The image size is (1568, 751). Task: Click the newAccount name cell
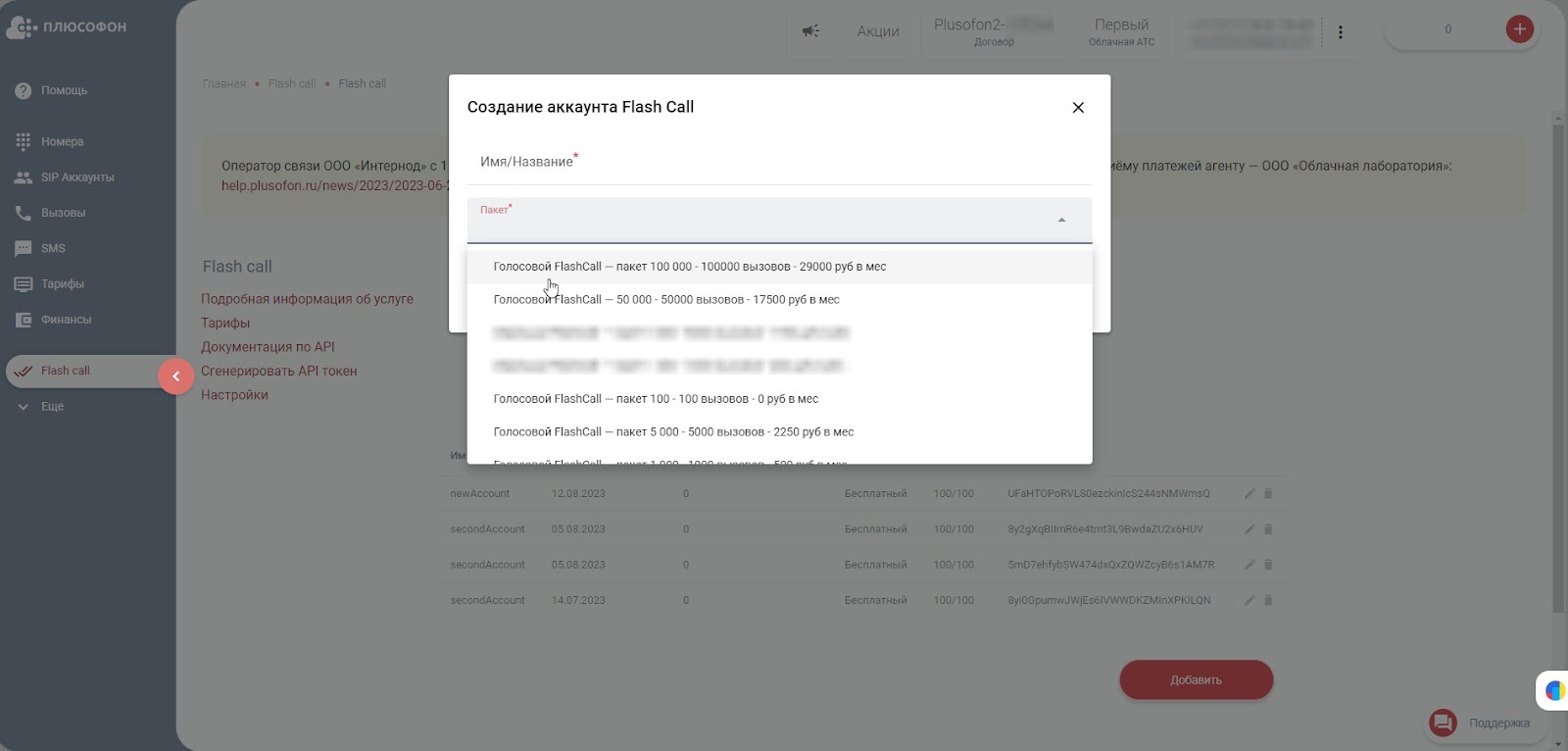click(x=479, y=494)
